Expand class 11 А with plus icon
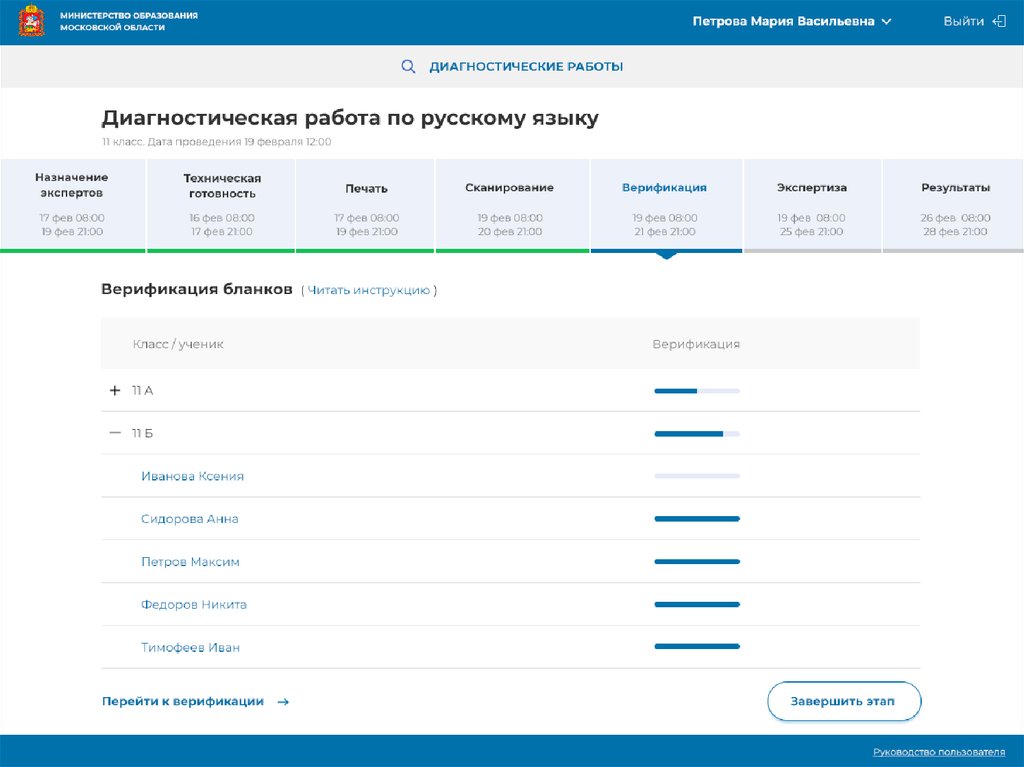The image size is (1024, 767). 115,390
